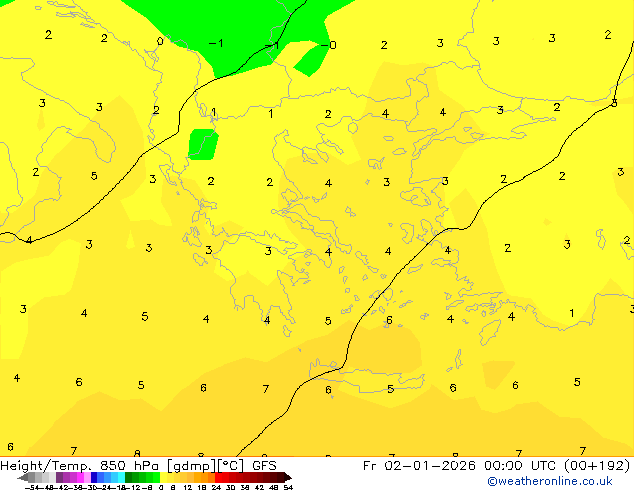Click the yellow swatch in the temperature scale

coord(163,477)
